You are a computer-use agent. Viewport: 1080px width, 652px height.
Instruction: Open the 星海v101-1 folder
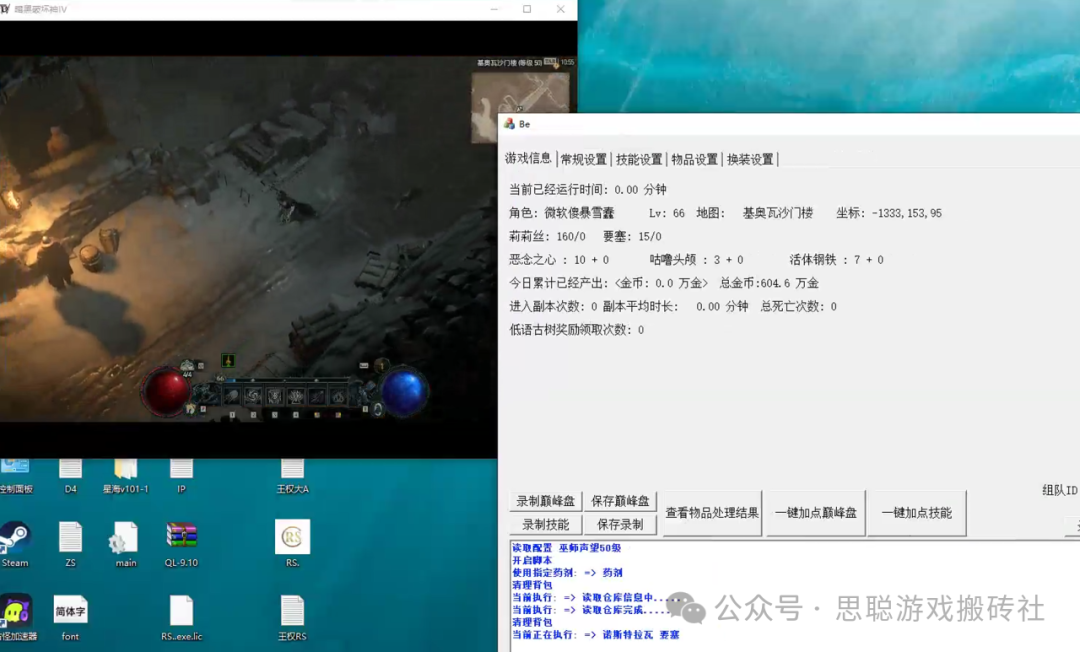click(x=125, y=470)
